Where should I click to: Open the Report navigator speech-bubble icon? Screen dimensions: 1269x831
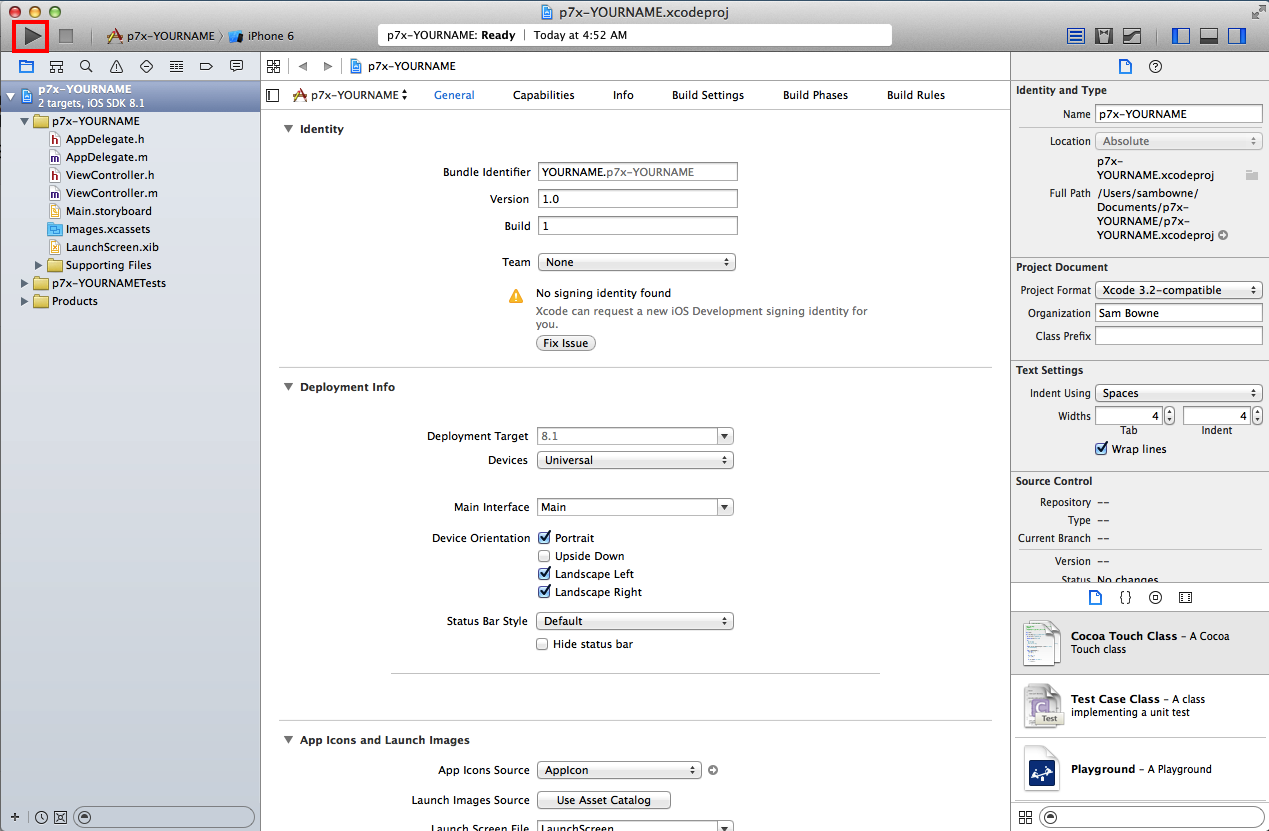(x=236, y=66)
